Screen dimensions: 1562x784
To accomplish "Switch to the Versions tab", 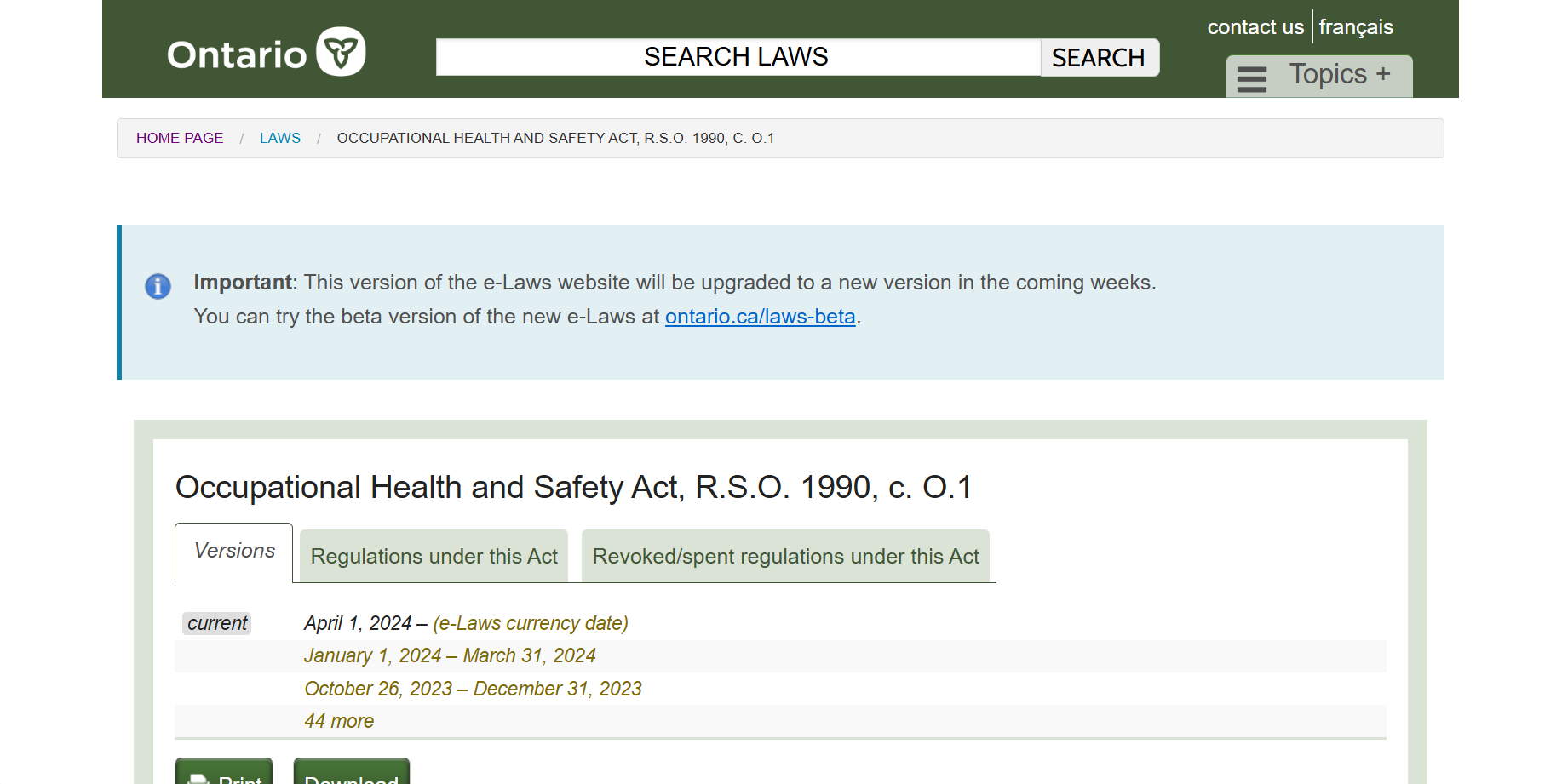I will click(x=233, y=552).
